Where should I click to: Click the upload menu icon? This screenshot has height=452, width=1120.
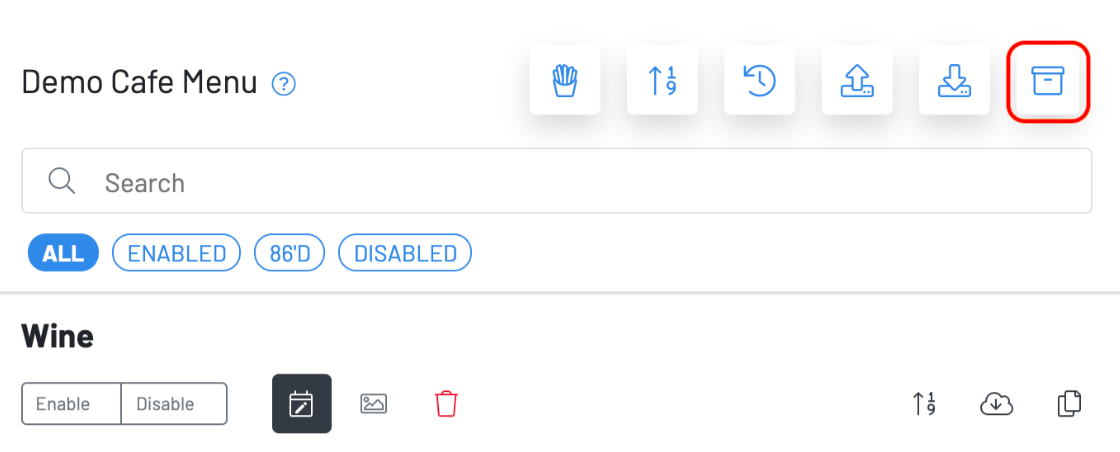click(x=857, y=80)
